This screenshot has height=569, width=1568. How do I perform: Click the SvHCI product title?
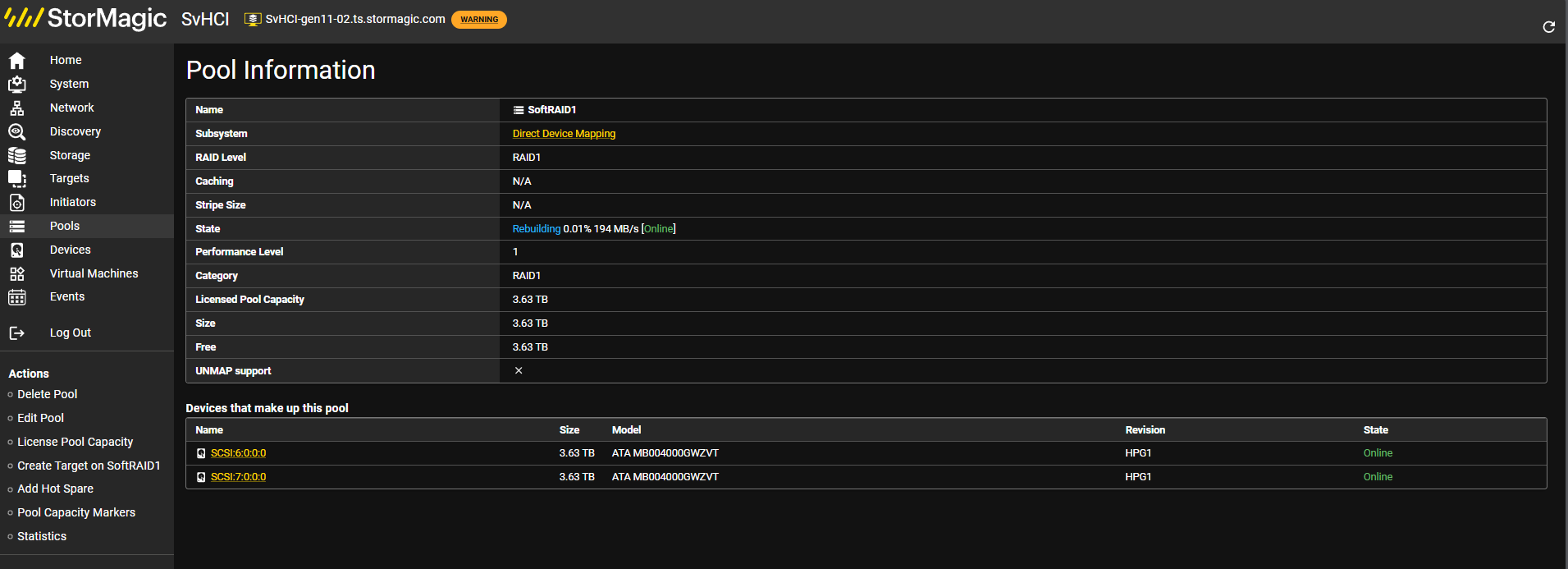pyautogui.click(x=205, y=19)
